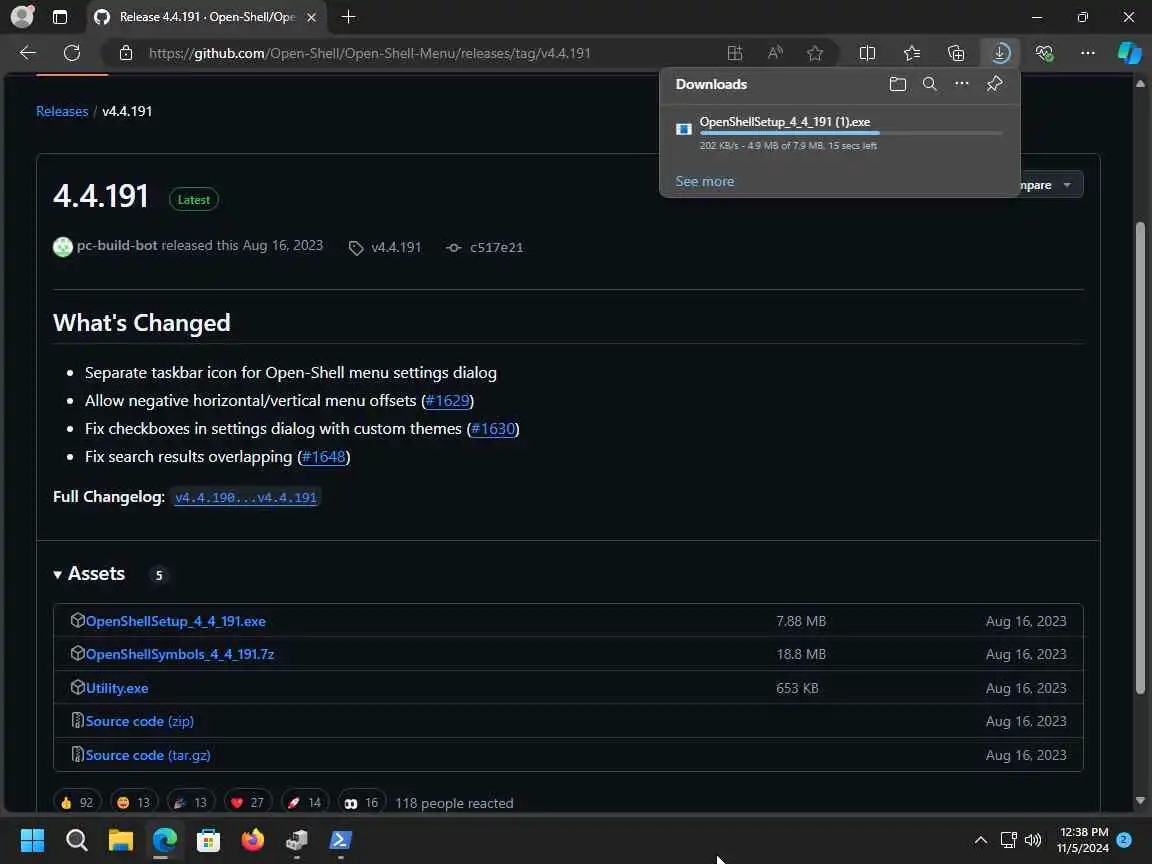This screenshot has width=1152, height=864.
Task: Click the page vertical scrollbar
Action: pos(1140,457)
